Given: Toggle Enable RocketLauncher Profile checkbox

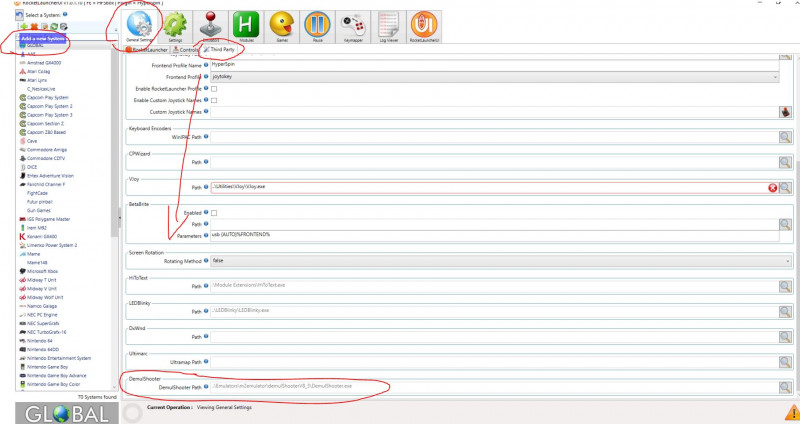Looking at the screenshot, I should 214,89.
